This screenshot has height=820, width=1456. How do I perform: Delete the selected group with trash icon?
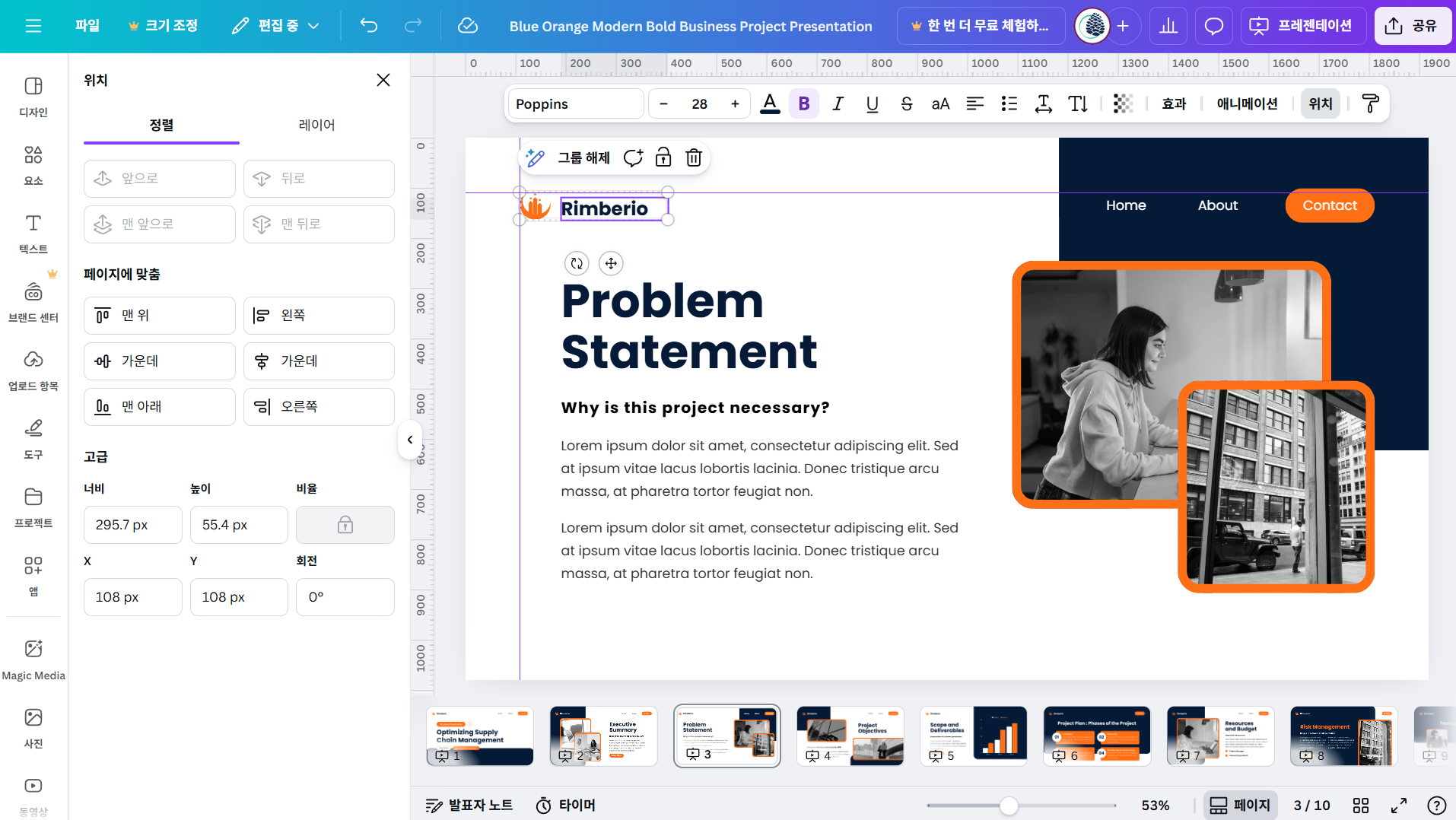(x=693, y=157)
